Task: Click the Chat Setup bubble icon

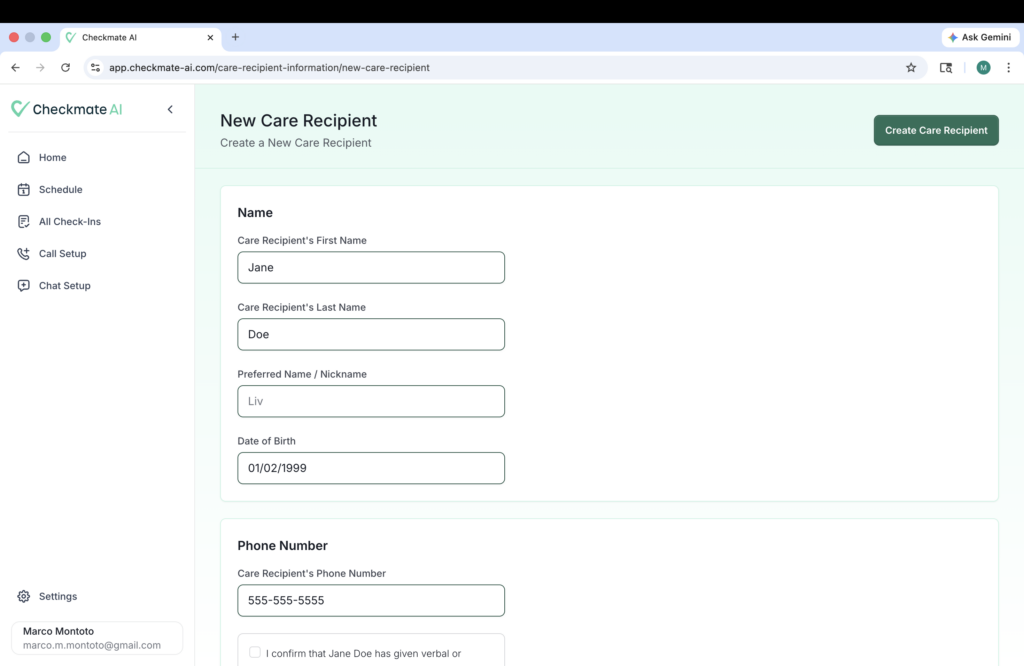Action: pyautogui.click(x=24, y=286)
